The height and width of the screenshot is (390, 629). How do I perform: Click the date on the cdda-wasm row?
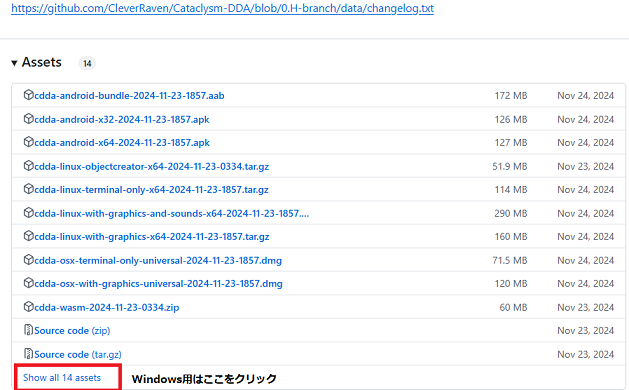click(585, 307)
